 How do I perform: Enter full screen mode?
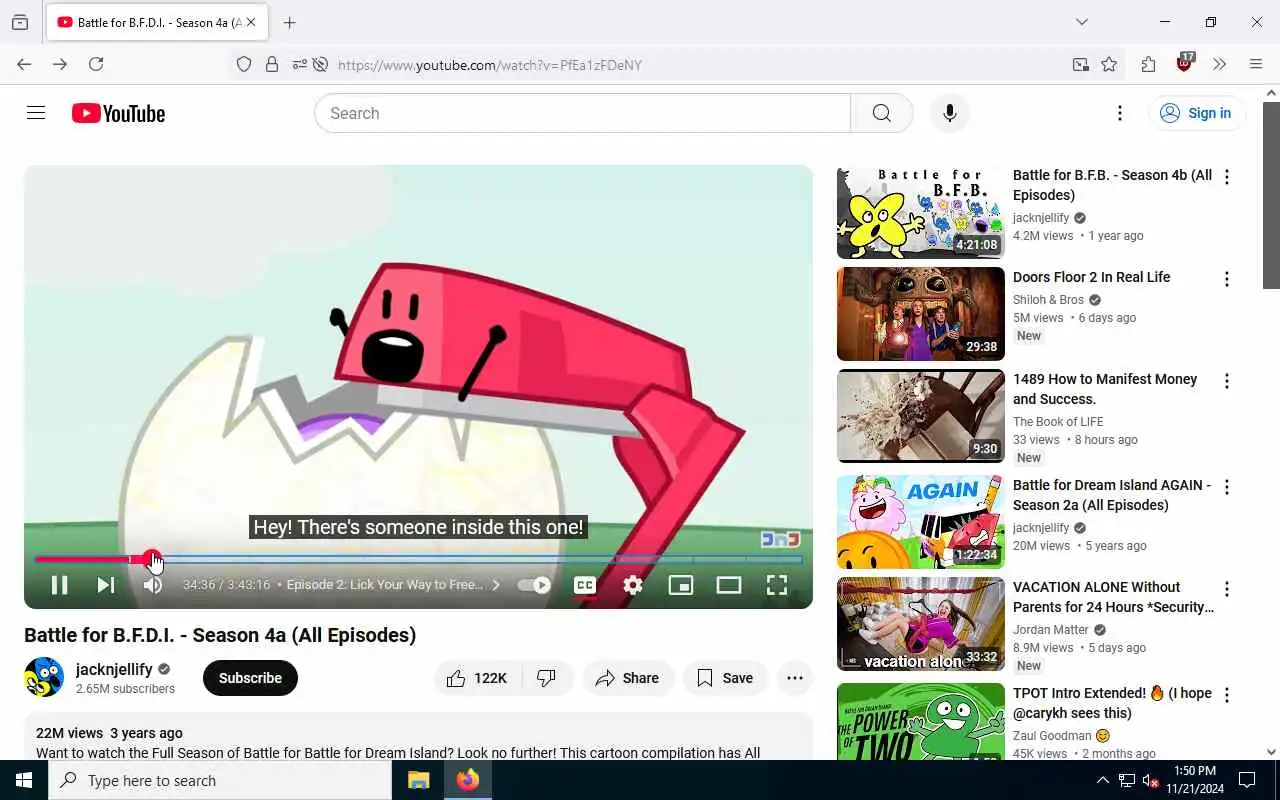[x=777, y=585]
